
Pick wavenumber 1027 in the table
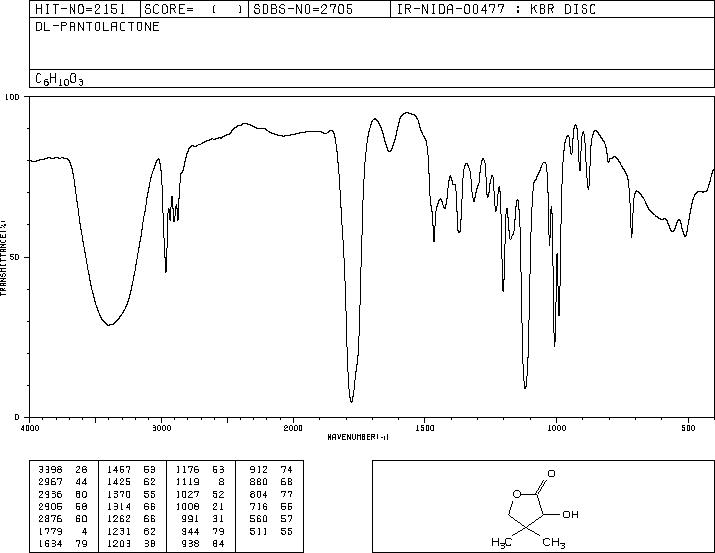[x=187, y=494]
